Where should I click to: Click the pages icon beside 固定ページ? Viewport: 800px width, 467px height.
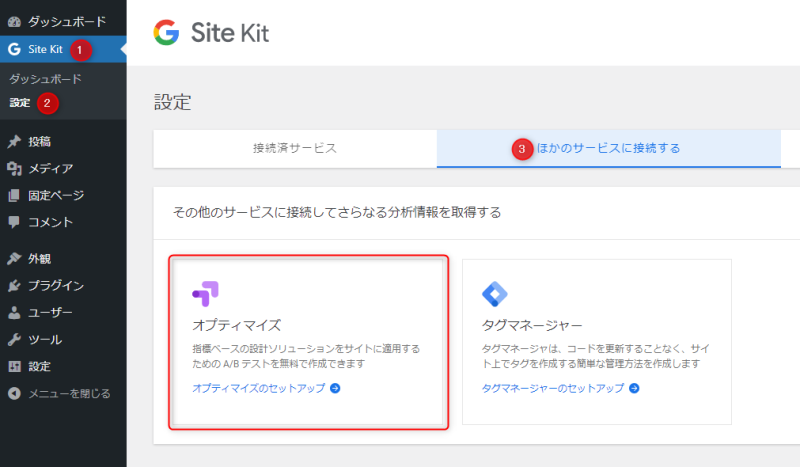tap(14, 195)
